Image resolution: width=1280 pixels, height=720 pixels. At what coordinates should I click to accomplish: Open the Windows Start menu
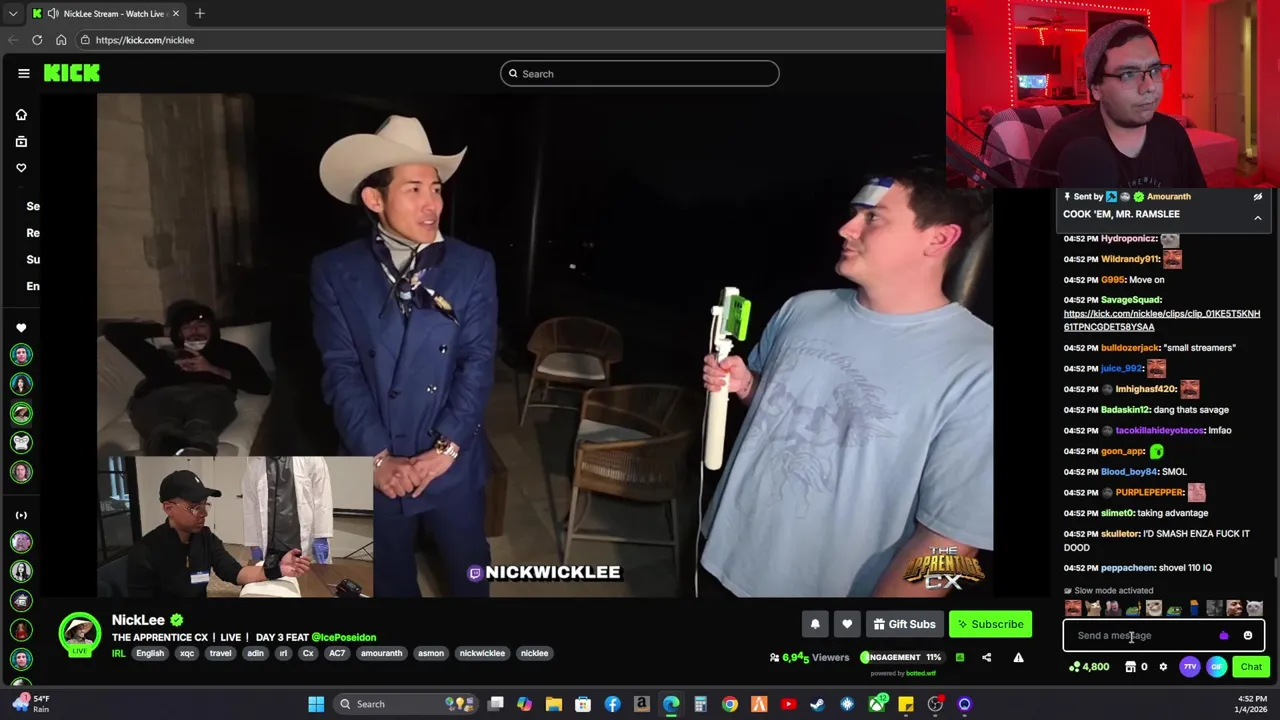point(316,704)
